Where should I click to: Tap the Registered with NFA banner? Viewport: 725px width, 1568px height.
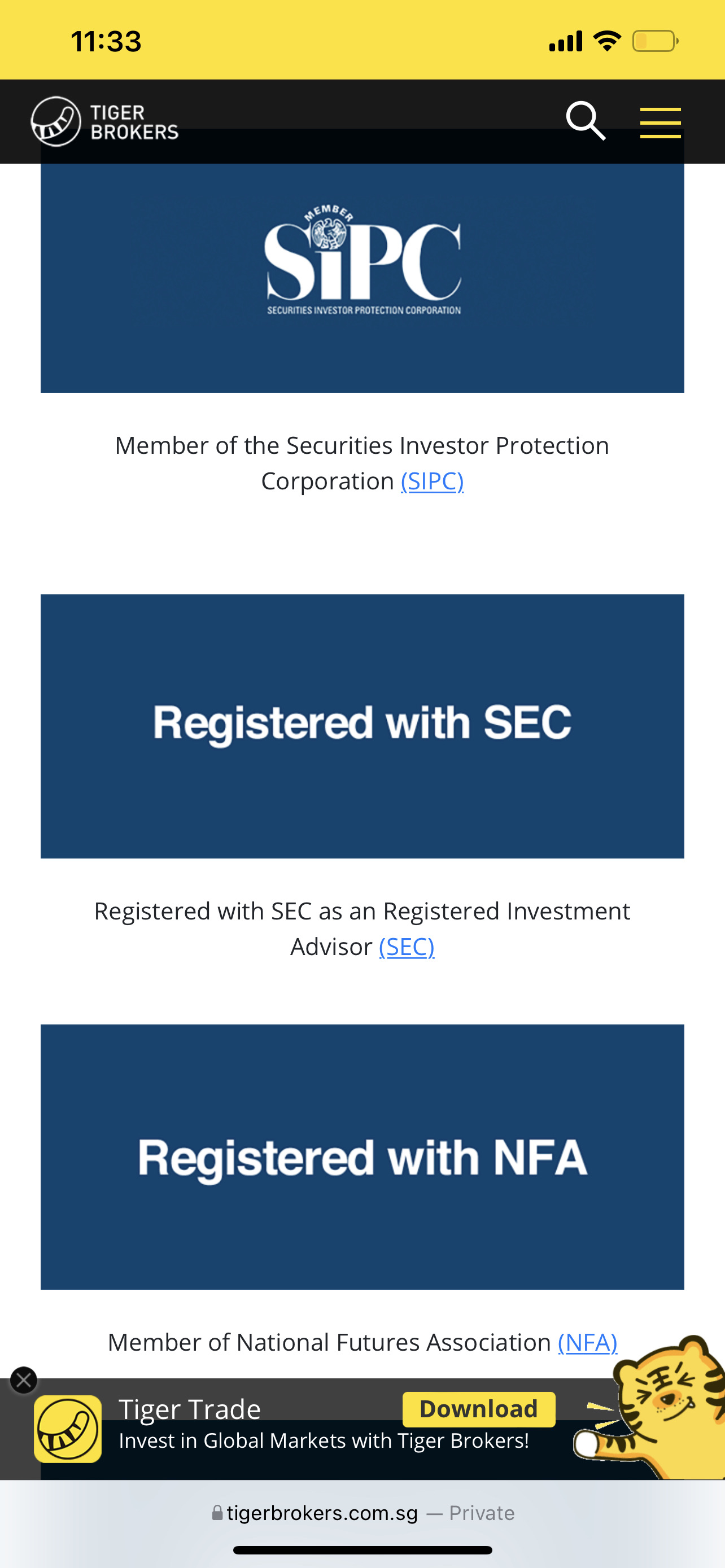pyautogui.click(x=362, y=1157)
